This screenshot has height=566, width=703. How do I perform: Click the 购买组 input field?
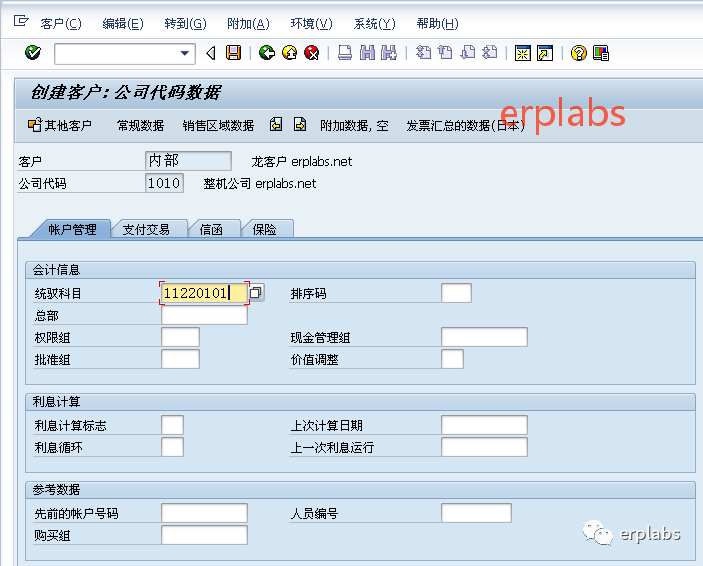click(204, 535)
